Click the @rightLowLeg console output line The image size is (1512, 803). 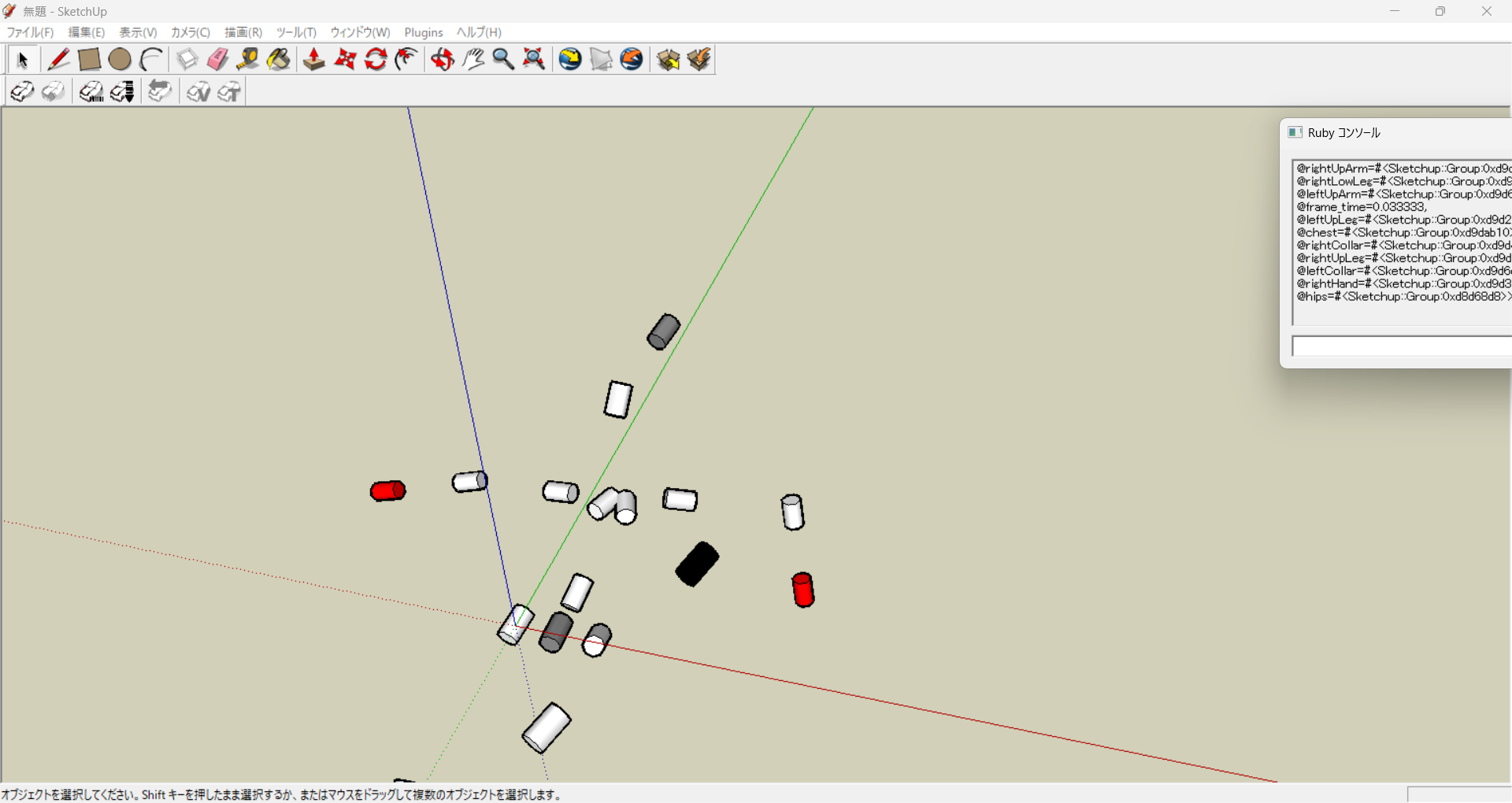tap(1404, 182)
